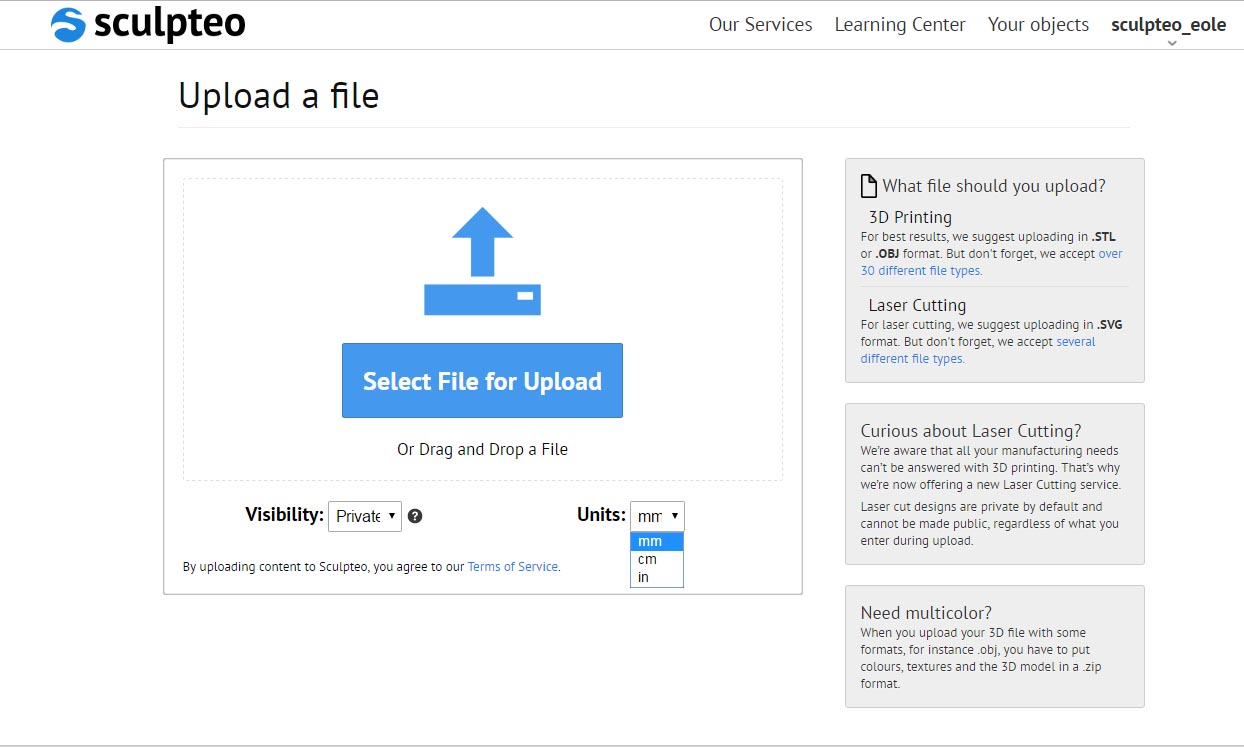Open the Units dropdown
This screenshot has height=747, width=1244.
657,516
